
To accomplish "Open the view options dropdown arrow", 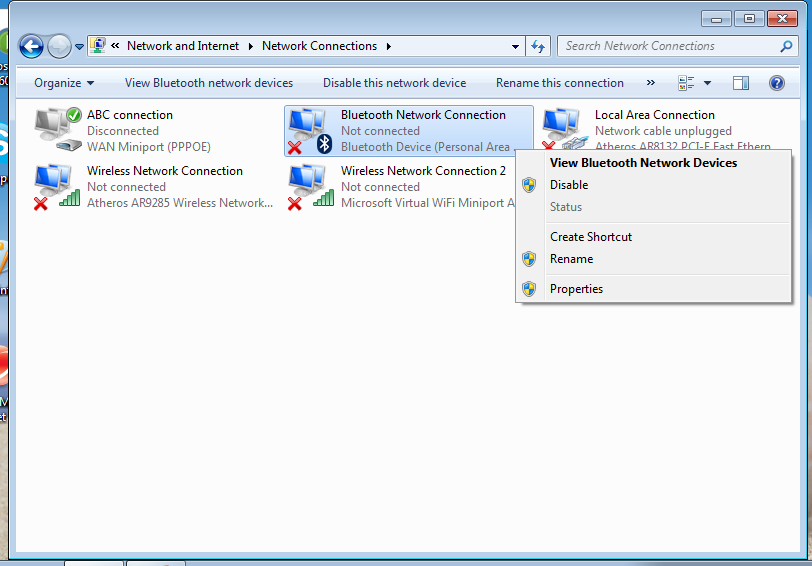I will [x=707, y=83].
